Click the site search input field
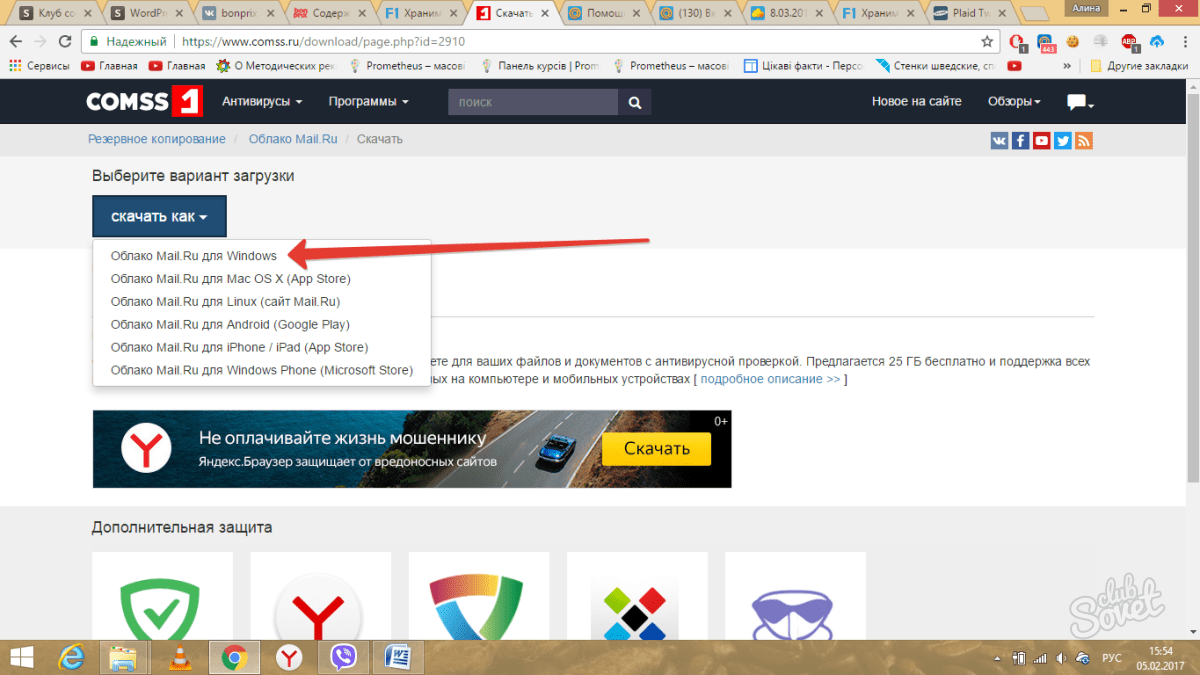1200x675 pixels. [534, 102]
